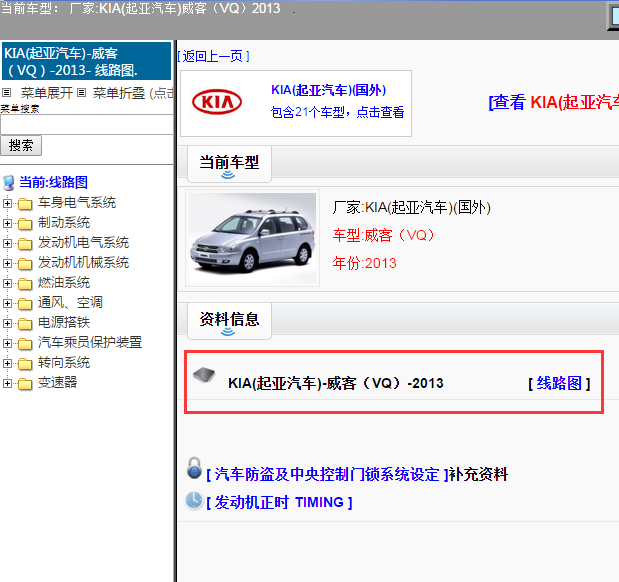Select the 资料信息 tab
The image size is (619, 582).
(229, 321)
